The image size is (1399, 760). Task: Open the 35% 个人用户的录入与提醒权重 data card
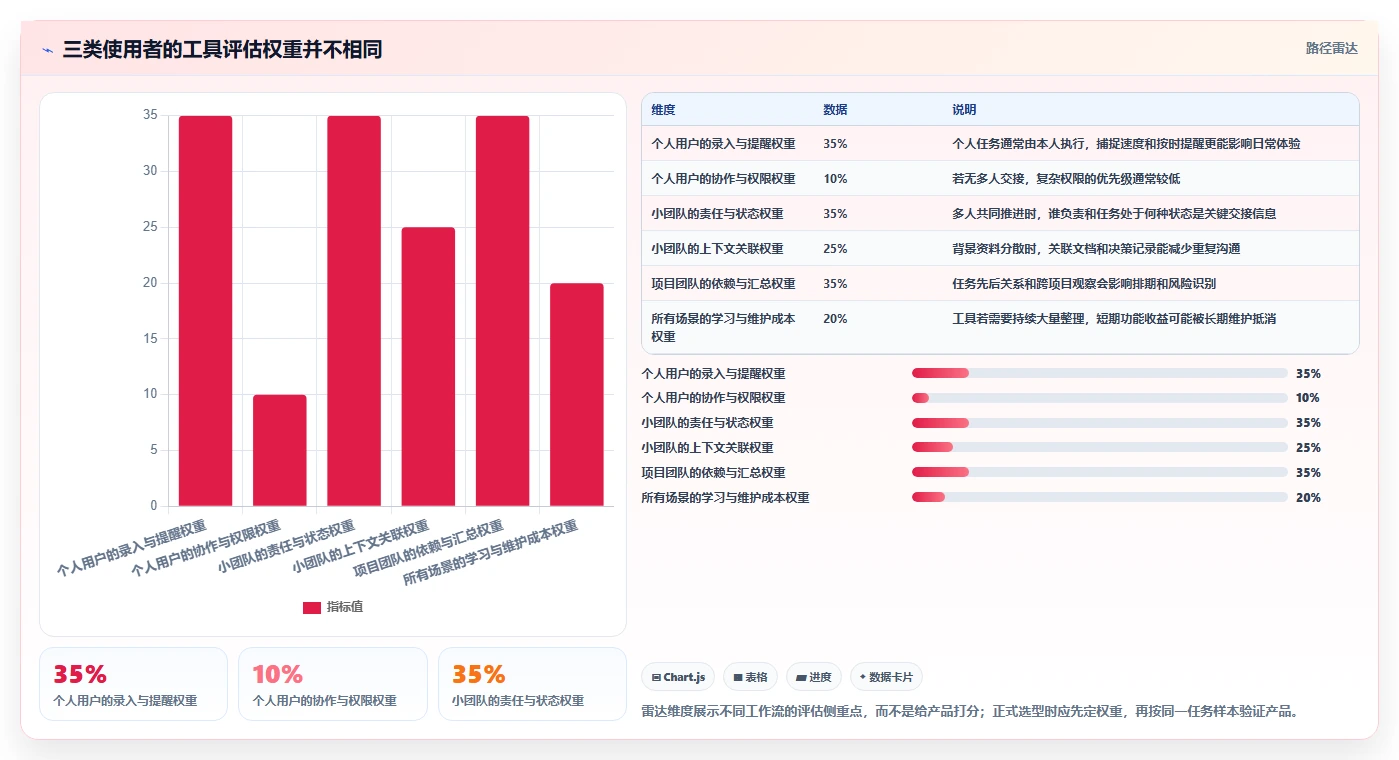[133, 684]
